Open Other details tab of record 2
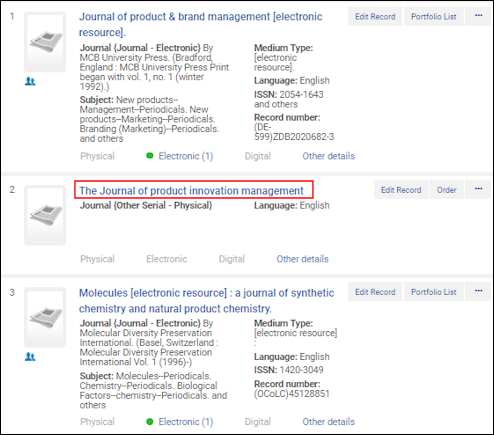 [302, 259]
